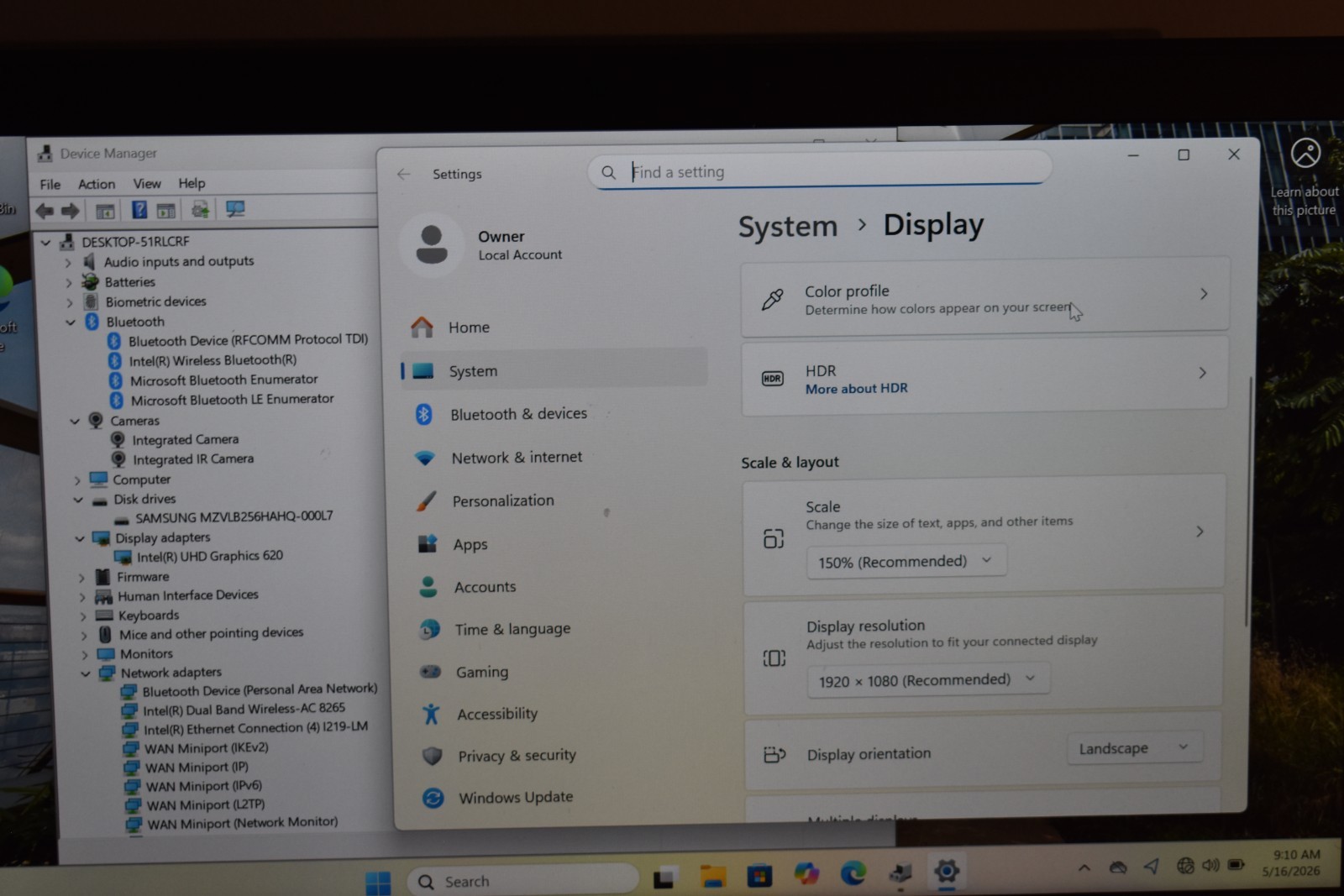Click the Settings back arrow
The width and height of the screenshot is (1344, 896).
tap(404, 174)
